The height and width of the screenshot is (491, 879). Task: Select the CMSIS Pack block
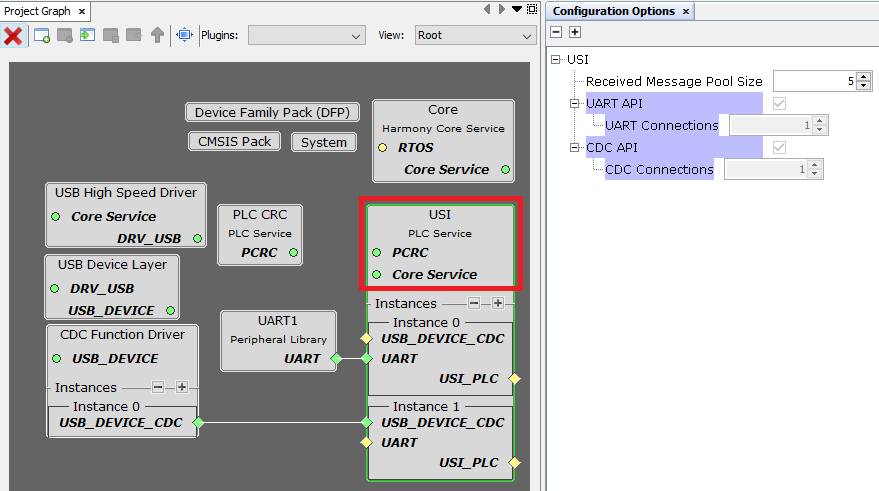tap(233, 141)
